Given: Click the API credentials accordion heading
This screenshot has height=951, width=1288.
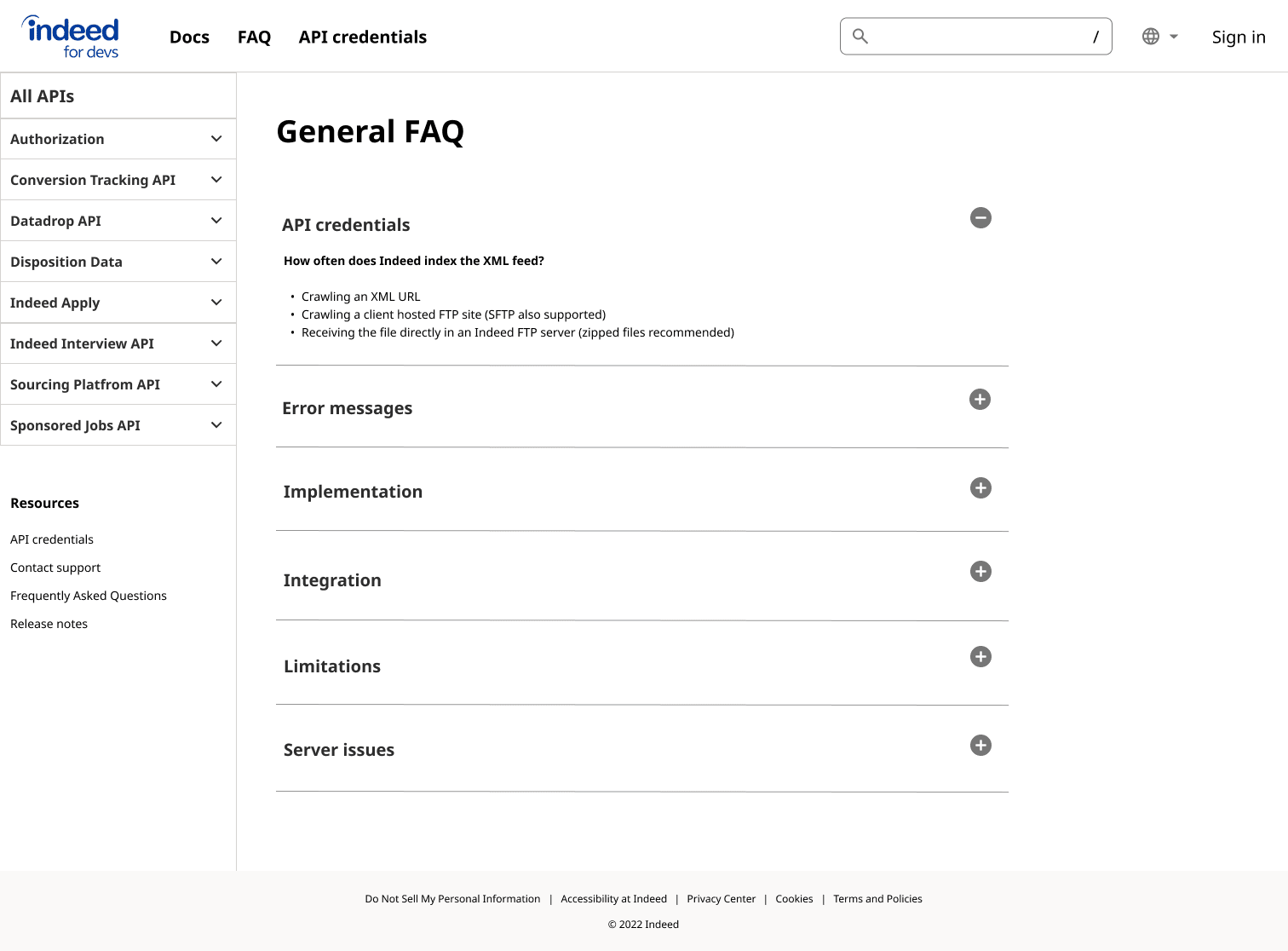Looking at the screenshot, I should [346, 225].
